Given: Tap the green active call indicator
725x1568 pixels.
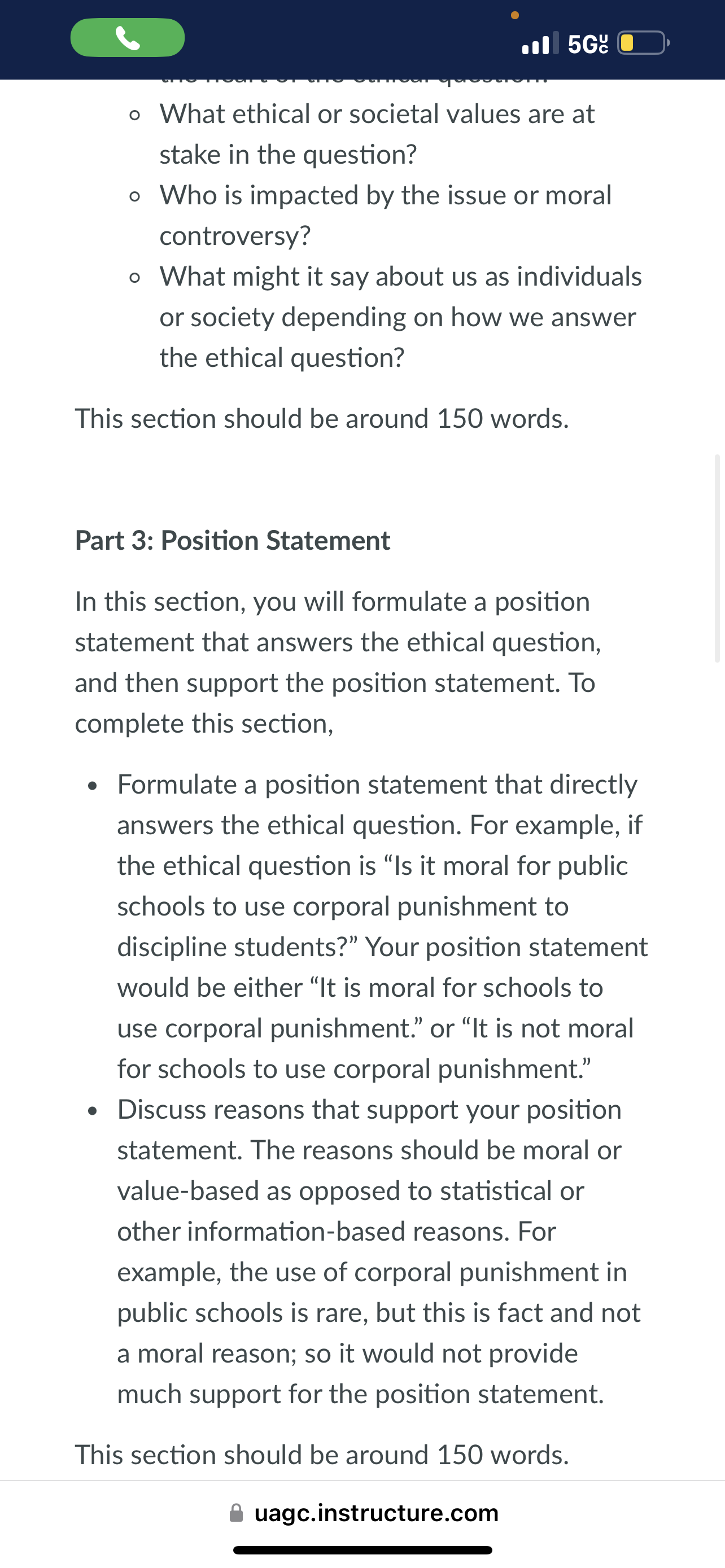Looking at the screenshot, I should click(x=128, y=38).
